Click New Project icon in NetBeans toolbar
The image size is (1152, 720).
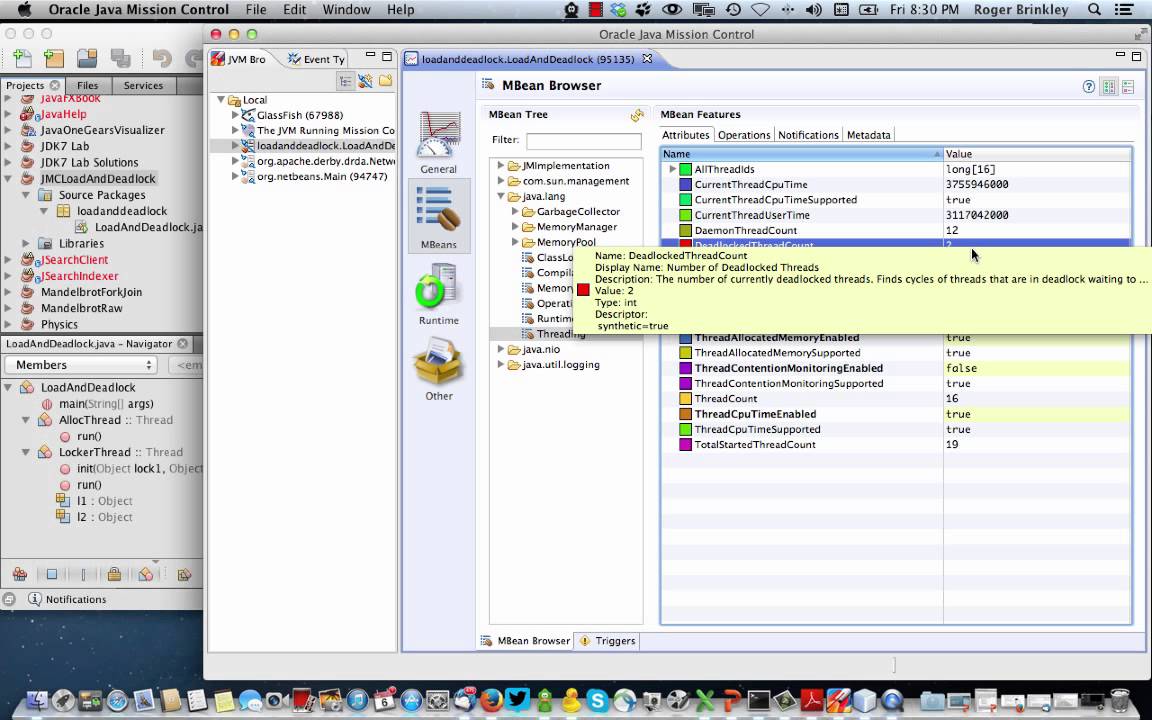coord(54,58)
